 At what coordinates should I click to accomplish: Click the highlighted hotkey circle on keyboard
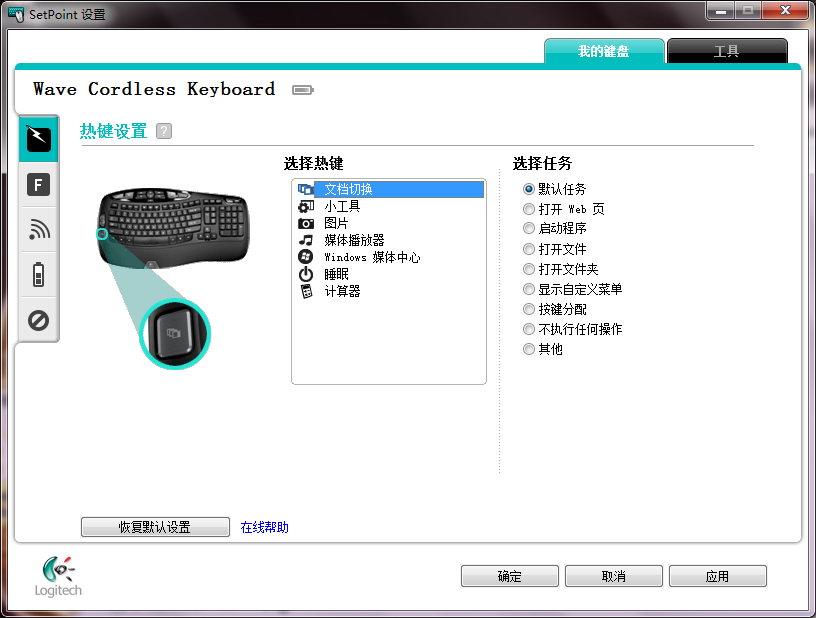coord(102,234)
